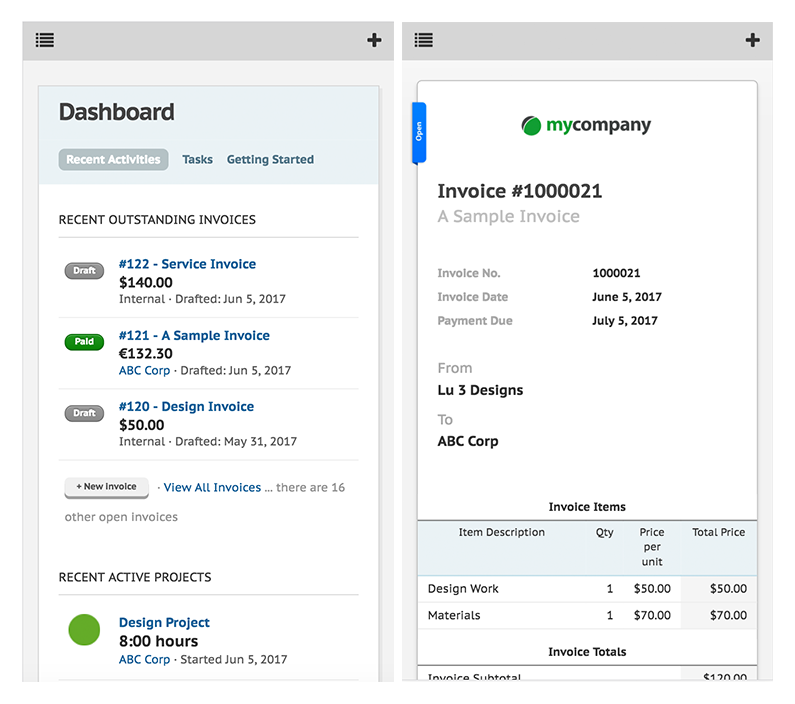Click the June 5, 2017 invoice date
Viewport: 795px width, 704px height.
(627, 297)
